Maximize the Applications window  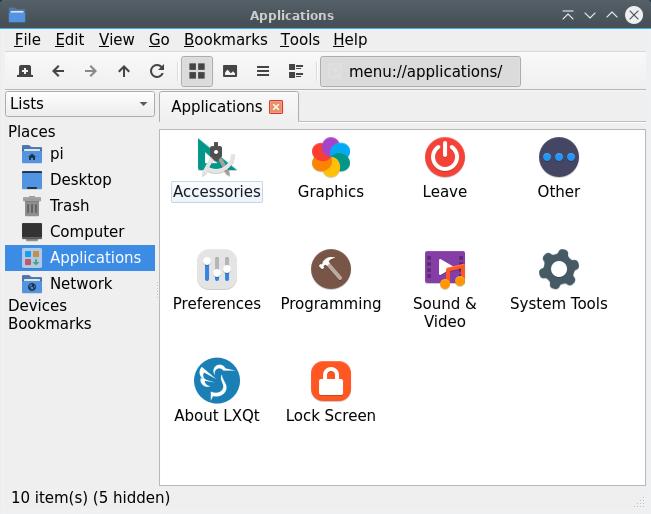612,15
